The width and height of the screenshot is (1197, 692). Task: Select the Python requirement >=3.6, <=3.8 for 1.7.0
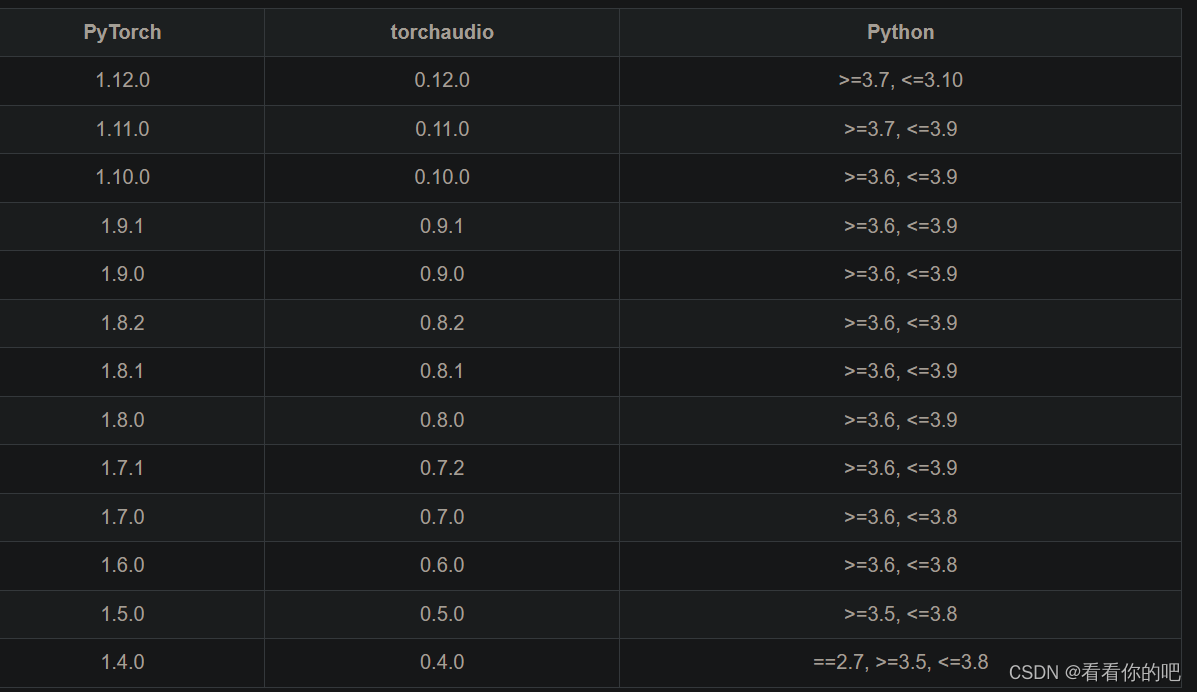(899, 517)
